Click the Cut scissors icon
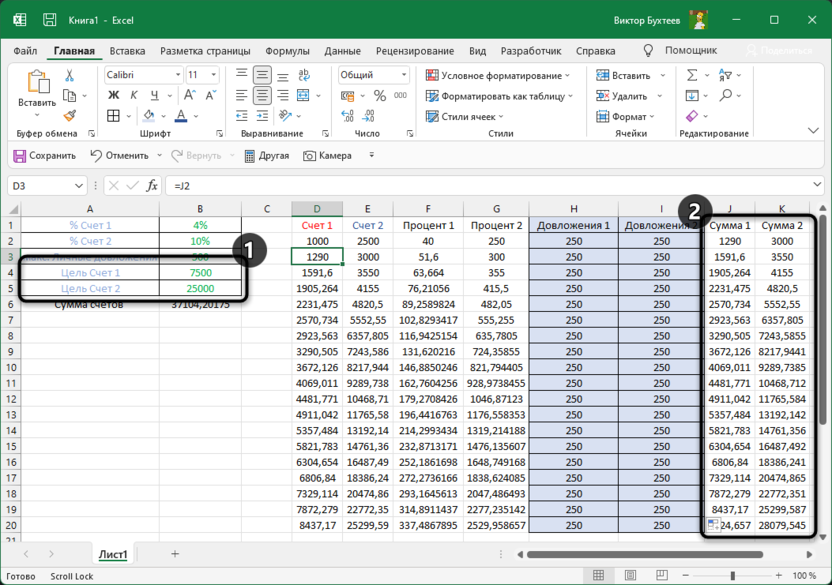Viewport: 832px width, 585px height. pyautogui.click(x=69, y=75)
